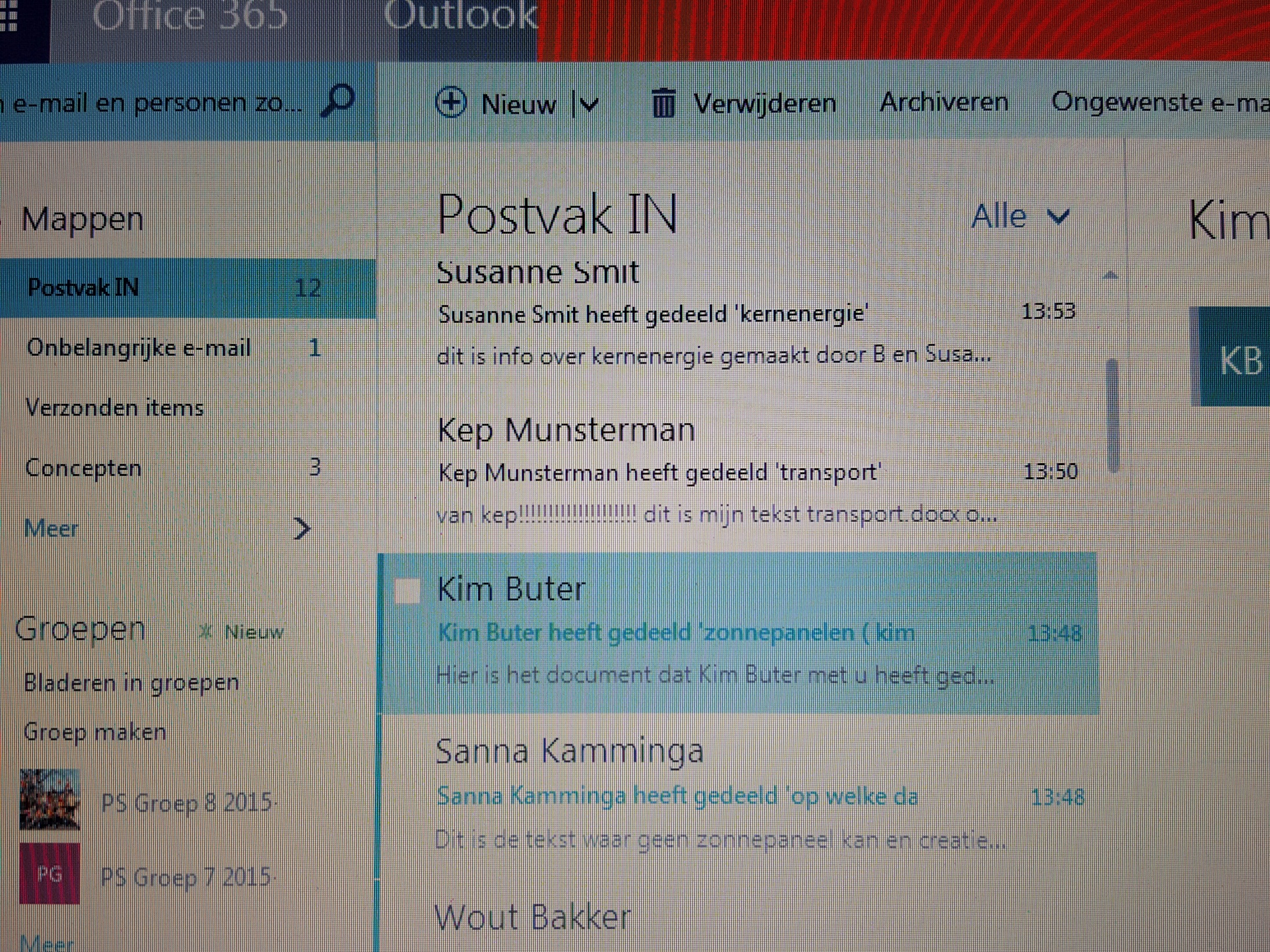Click Archiveren in the top menu
Screen dimensions: 1270x952
[x=944, y=102]
